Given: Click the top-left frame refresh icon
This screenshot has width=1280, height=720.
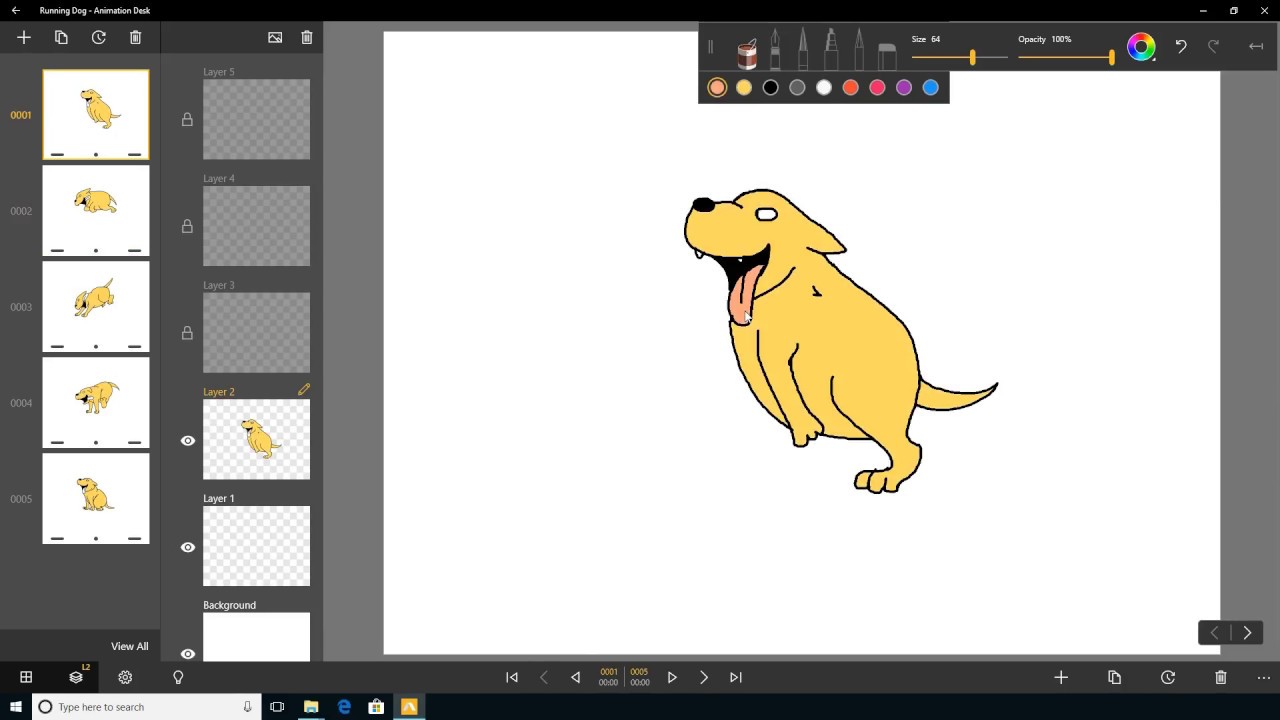Looking at the screenshot, I should click(98, 37).
